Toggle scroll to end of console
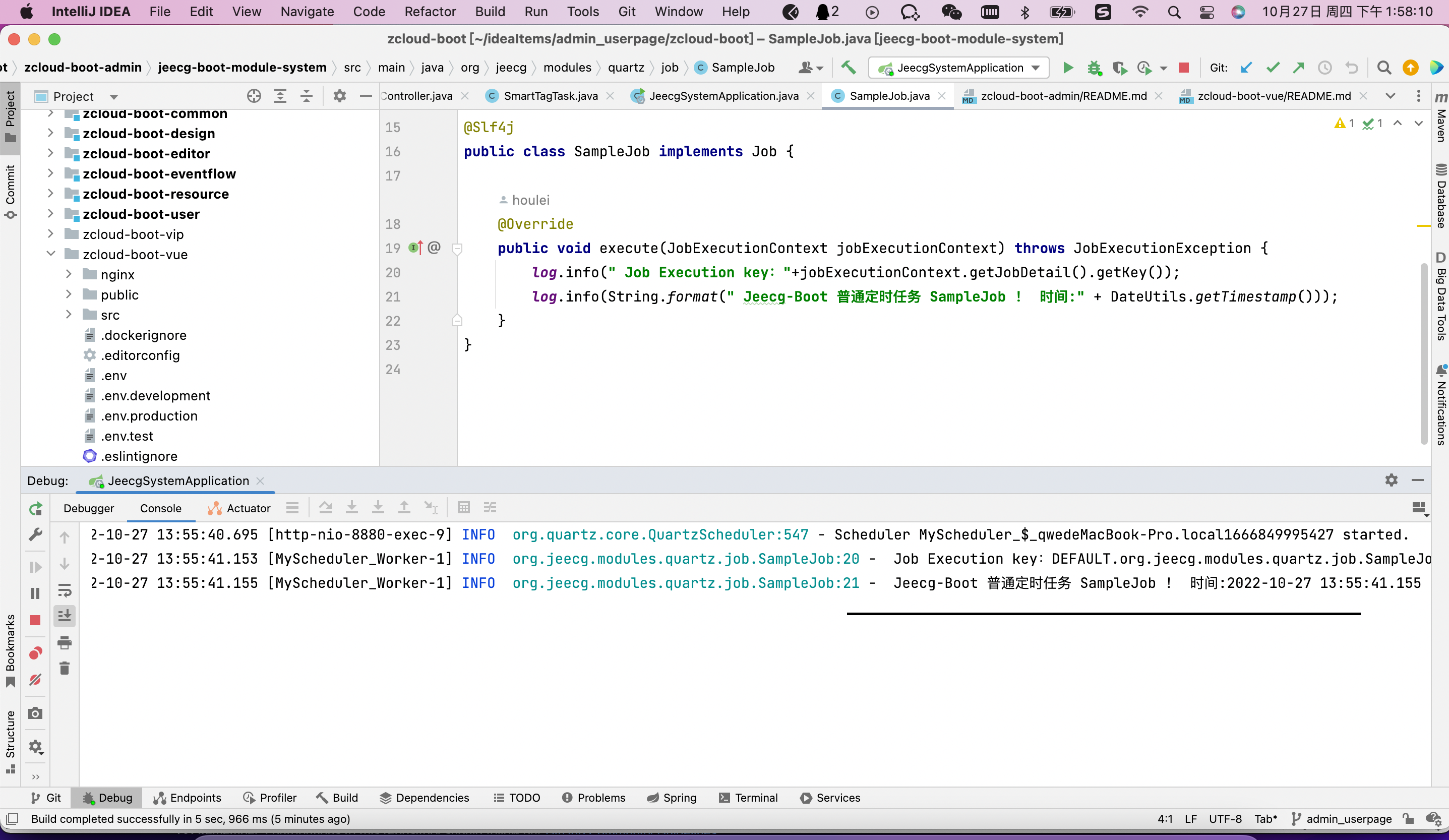The width and height of the screenshot is (1449, 840). [65, 616]
